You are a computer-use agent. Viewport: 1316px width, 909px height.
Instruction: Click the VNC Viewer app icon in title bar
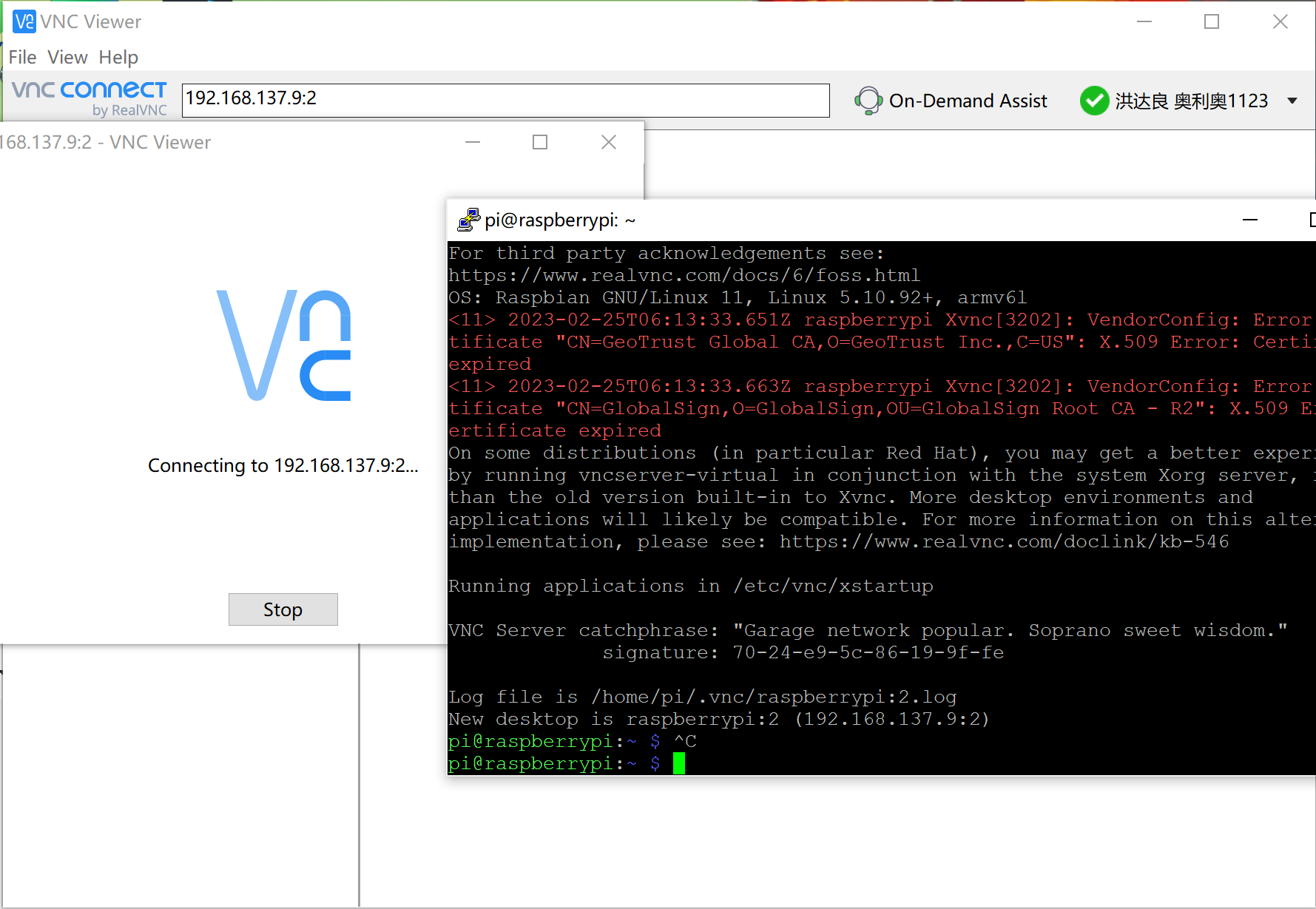(24, 21)
